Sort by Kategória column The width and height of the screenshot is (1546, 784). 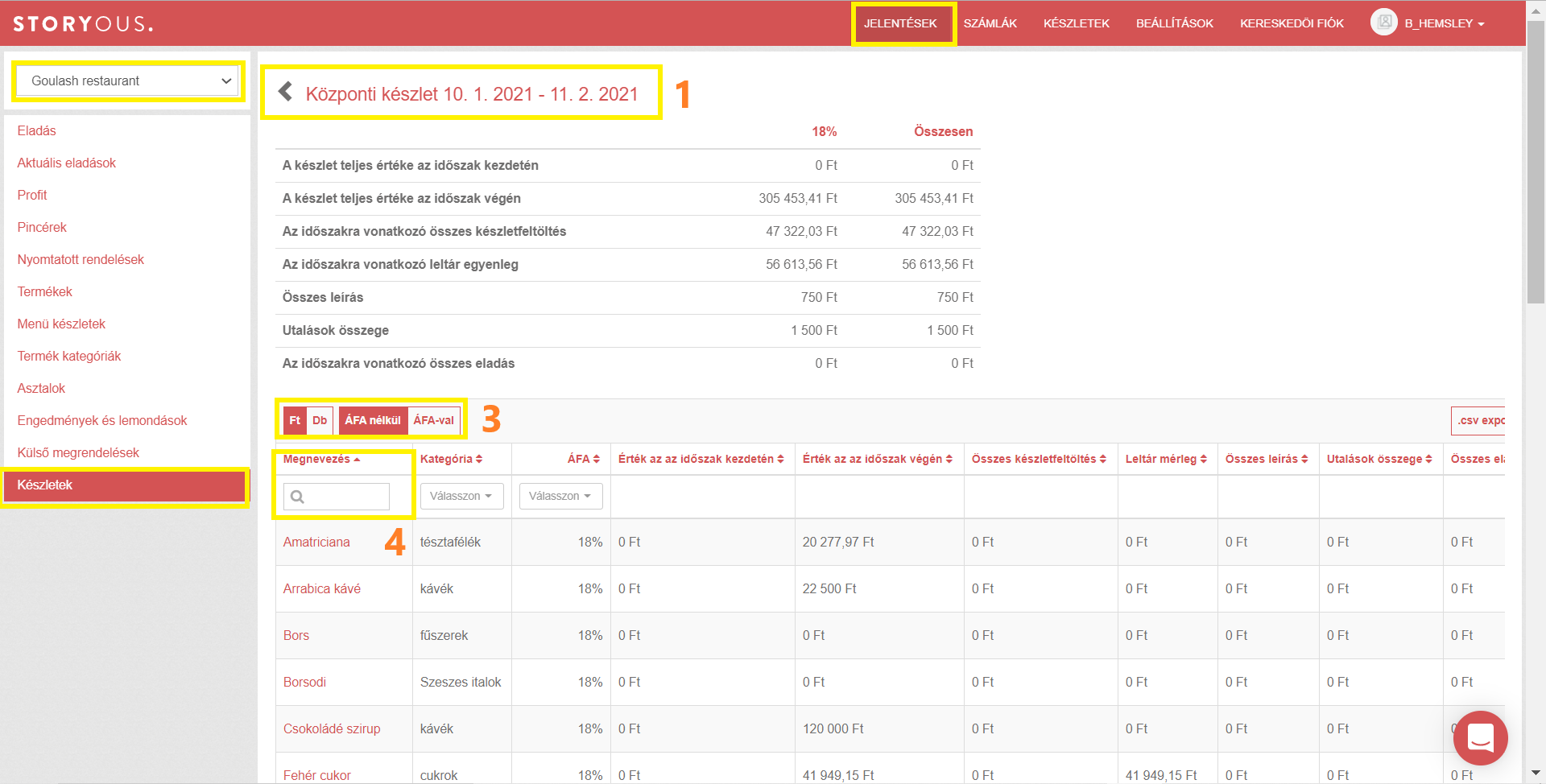pyautogui.click(x=451, y=459)
